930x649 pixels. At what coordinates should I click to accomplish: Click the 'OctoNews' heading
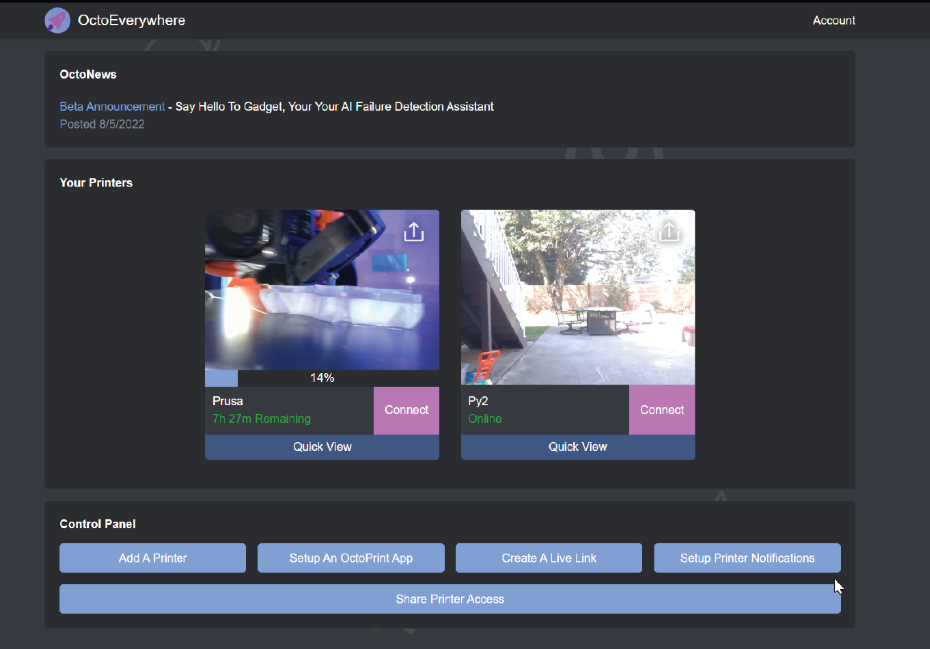(88, 74)
